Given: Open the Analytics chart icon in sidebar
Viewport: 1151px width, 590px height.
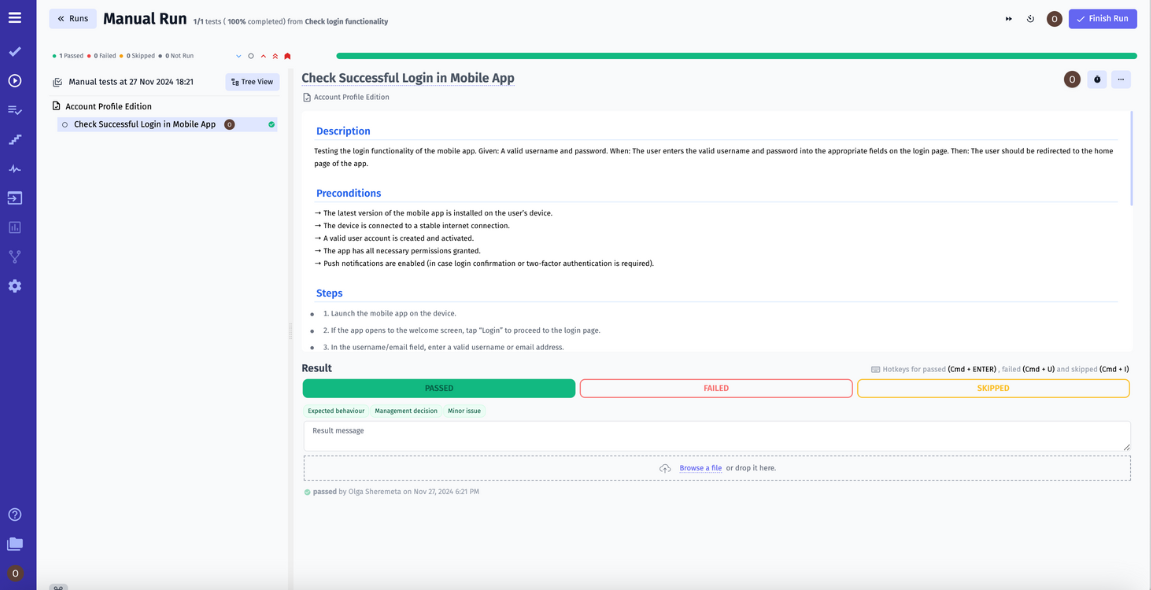Looking at the screenshot, I should pyautogui.click(x=13, y=226).
